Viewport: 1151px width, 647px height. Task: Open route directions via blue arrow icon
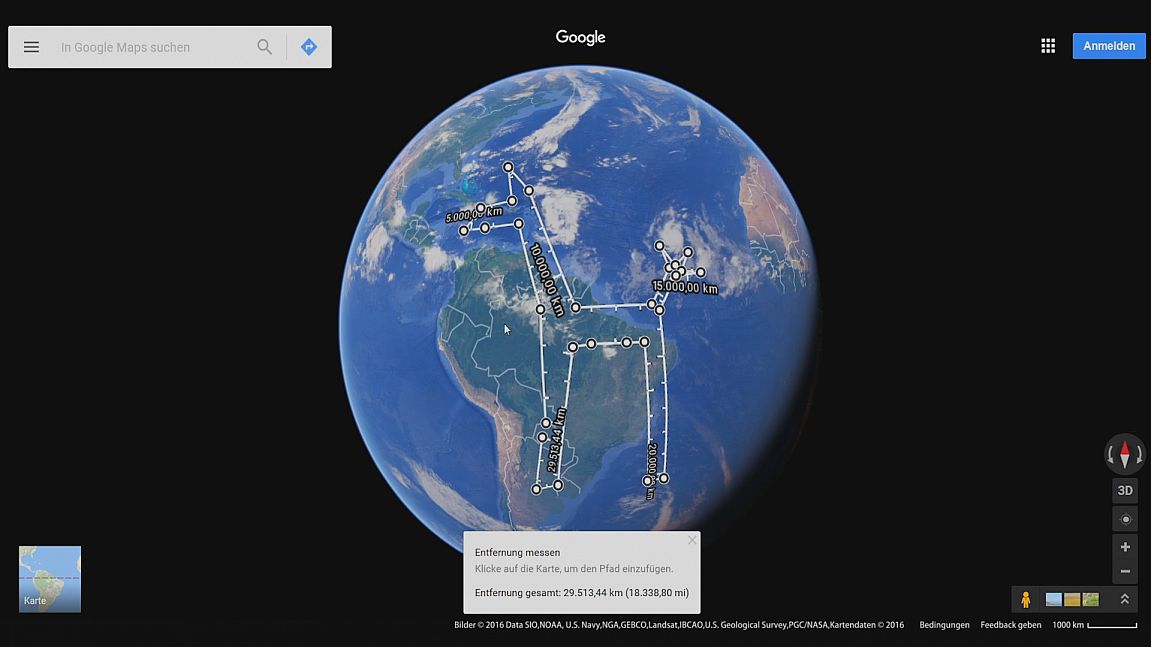(309, 47)
